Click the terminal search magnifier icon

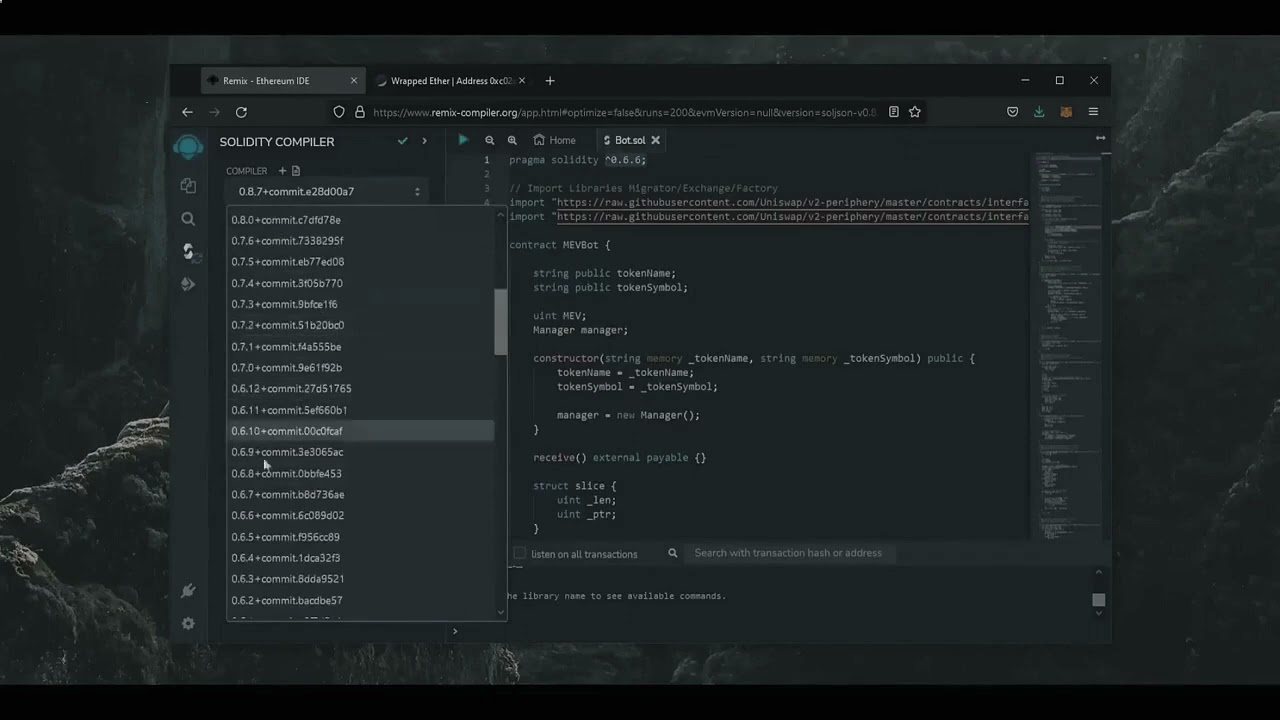(673, 553)
